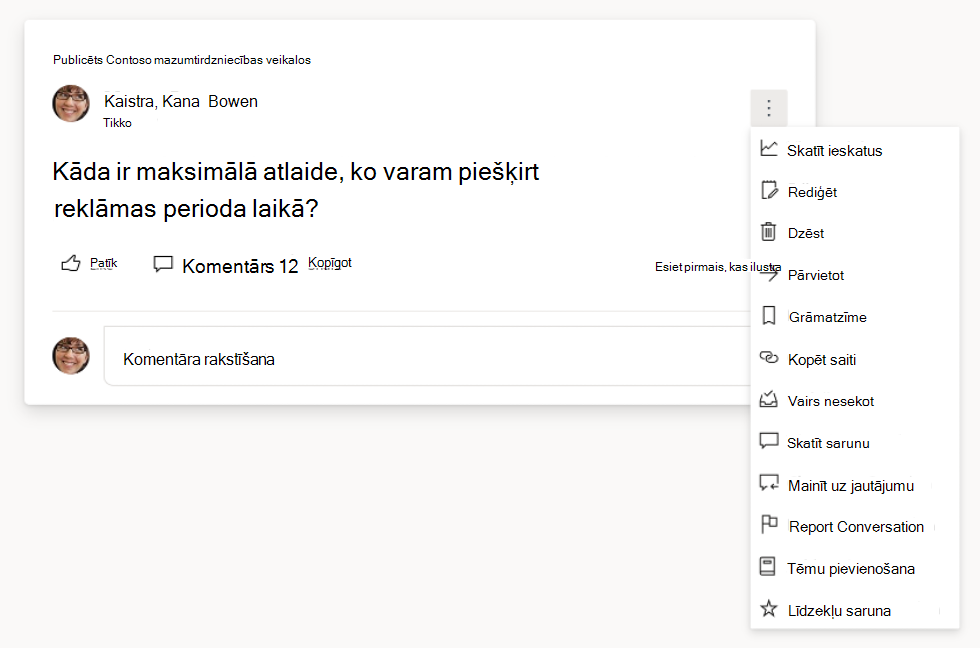Click in the Komentāra rakstīšana field
This screenshot has width=980, height=648.
tap(427, 356)
